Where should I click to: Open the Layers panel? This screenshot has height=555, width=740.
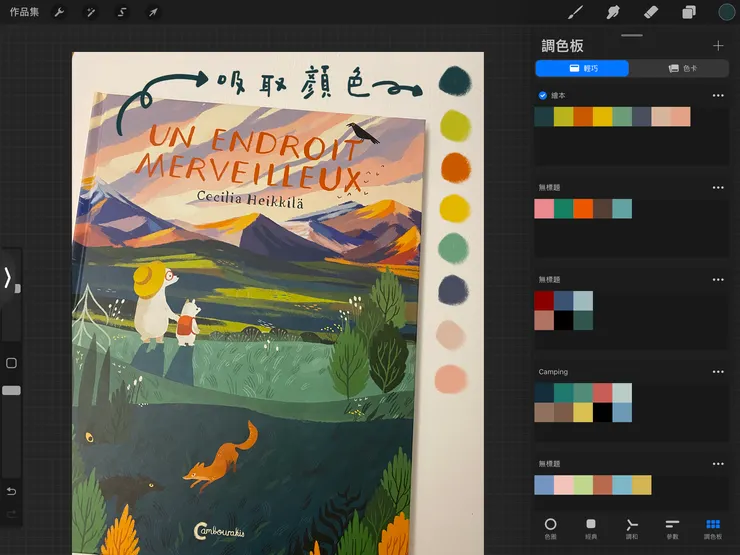pyautogui.click(x=689, y=12)
